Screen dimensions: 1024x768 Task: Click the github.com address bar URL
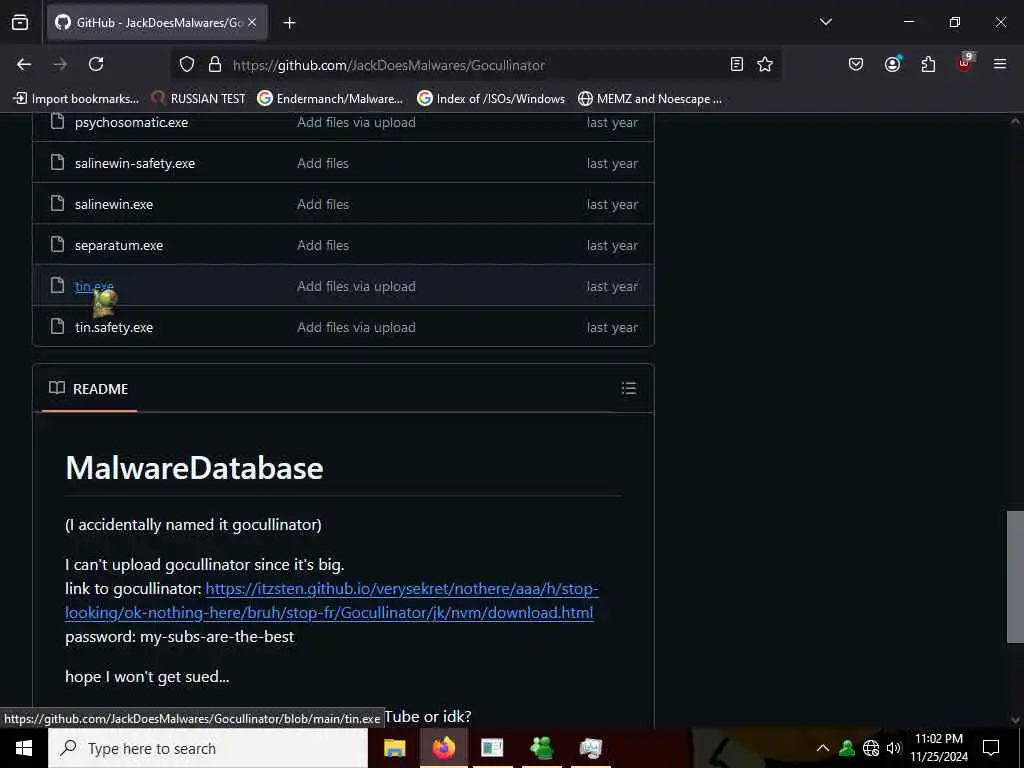389,65
